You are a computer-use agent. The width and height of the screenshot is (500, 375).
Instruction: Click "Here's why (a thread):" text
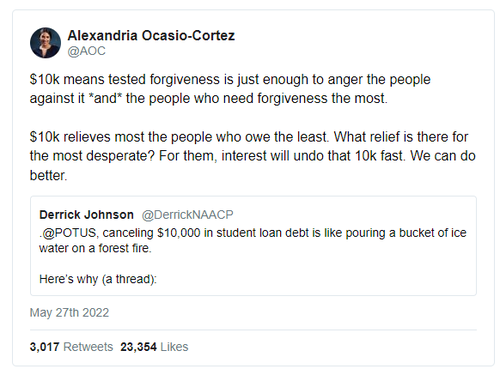(x=98, y=279)
